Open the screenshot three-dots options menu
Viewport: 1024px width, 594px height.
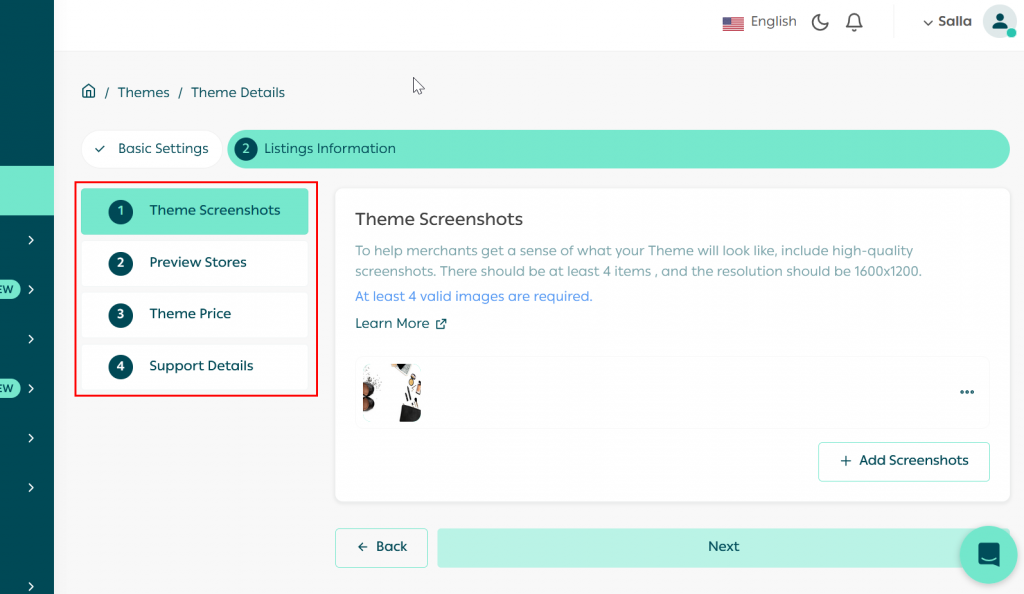(966, 392)
